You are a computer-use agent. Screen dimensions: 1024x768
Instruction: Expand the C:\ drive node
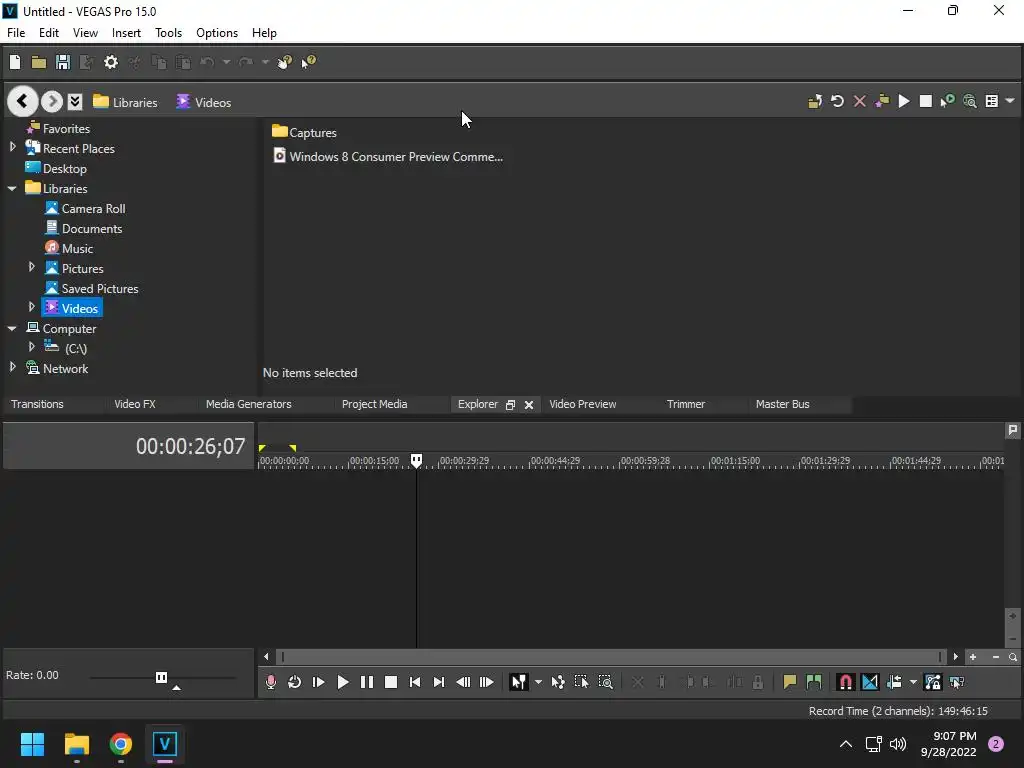[31, 347]
